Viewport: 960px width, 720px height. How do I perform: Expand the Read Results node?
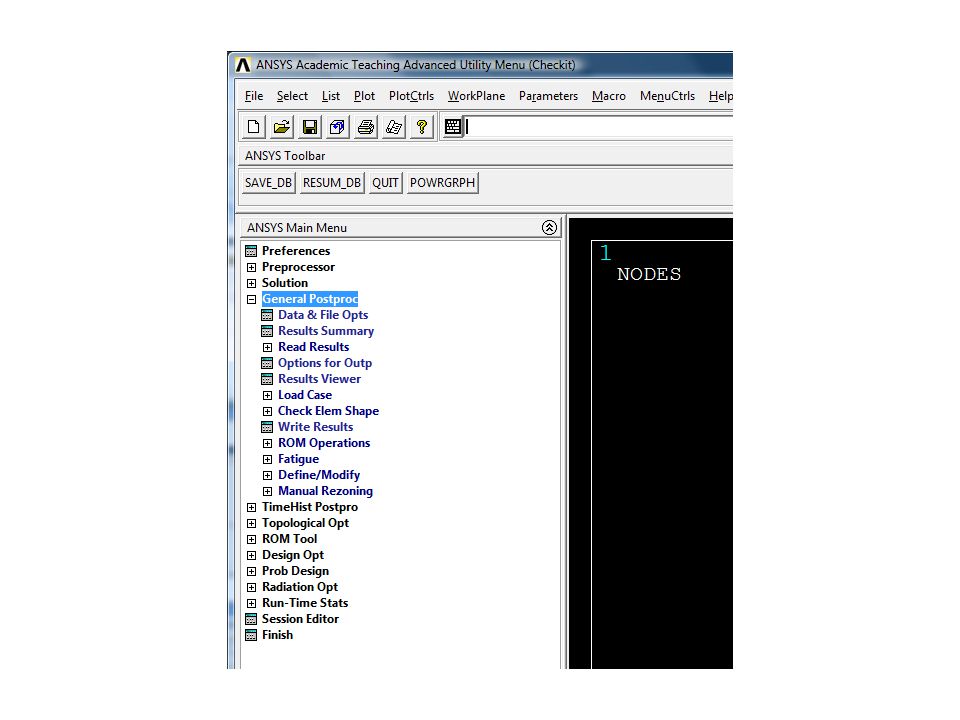268,347
